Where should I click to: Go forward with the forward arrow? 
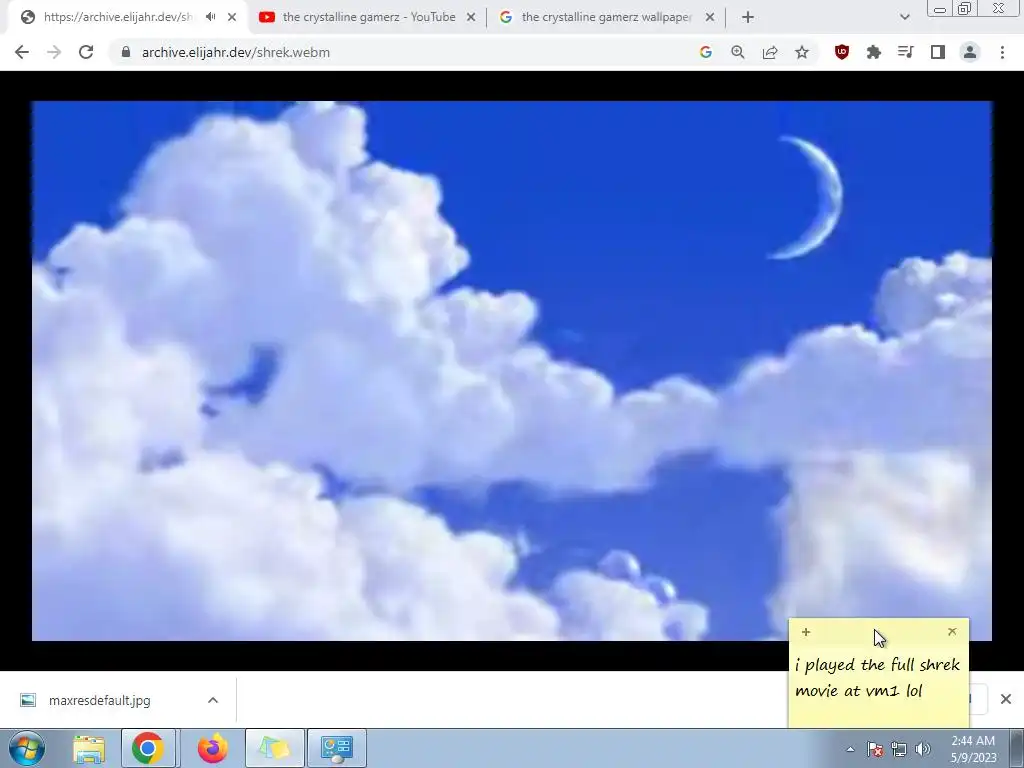(54, 52)
